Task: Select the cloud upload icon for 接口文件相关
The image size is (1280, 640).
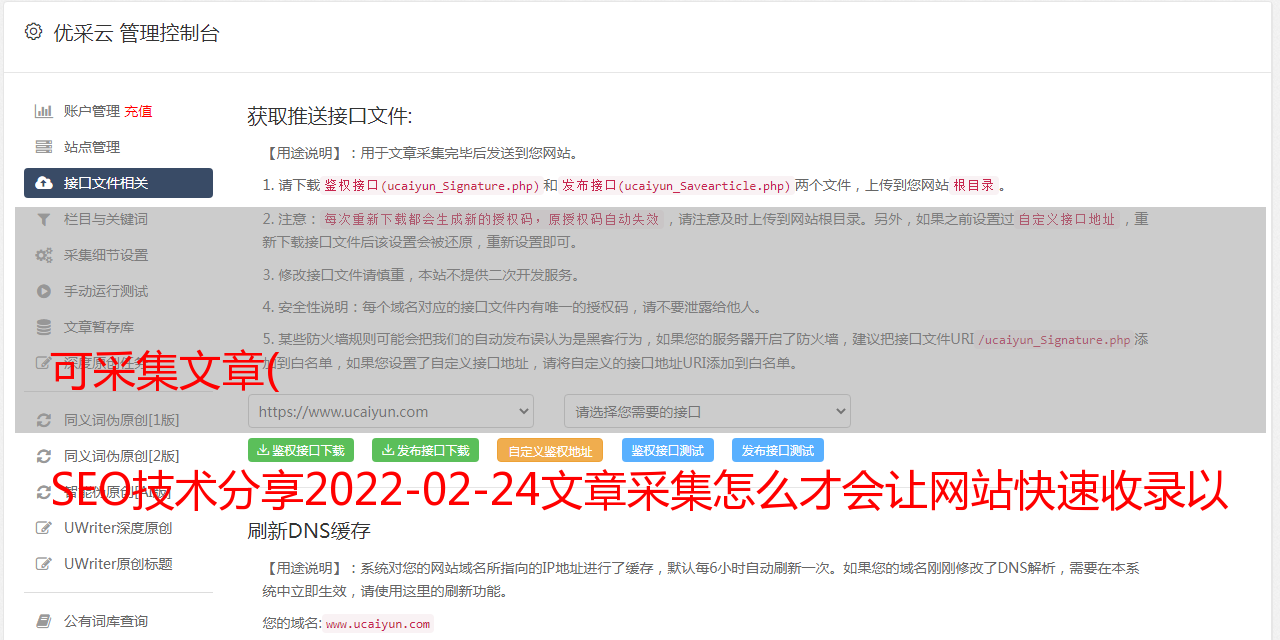Action: pyautogui.click(x=44, y=183)
